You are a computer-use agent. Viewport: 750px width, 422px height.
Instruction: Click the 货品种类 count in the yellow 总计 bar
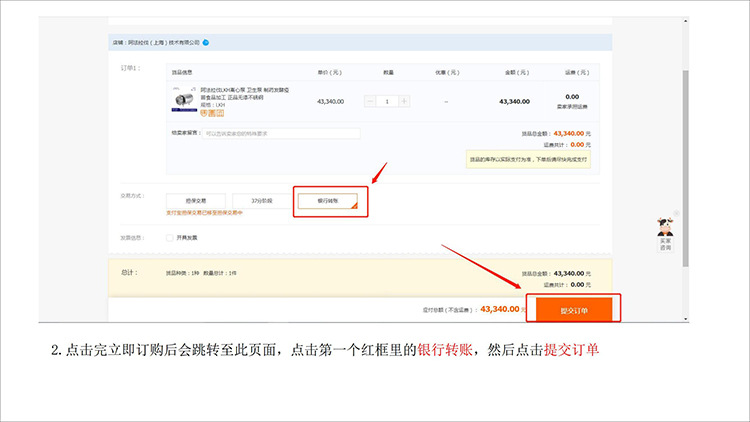pos(182,273)
